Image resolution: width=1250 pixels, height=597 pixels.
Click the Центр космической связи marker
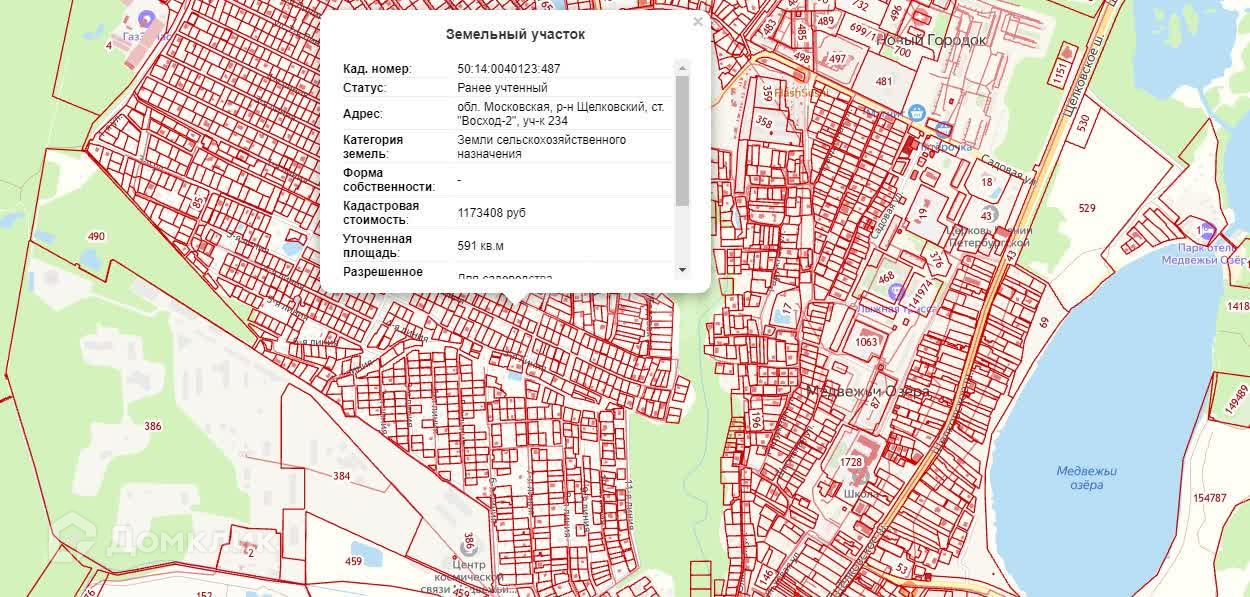click(x=468, y=546)
